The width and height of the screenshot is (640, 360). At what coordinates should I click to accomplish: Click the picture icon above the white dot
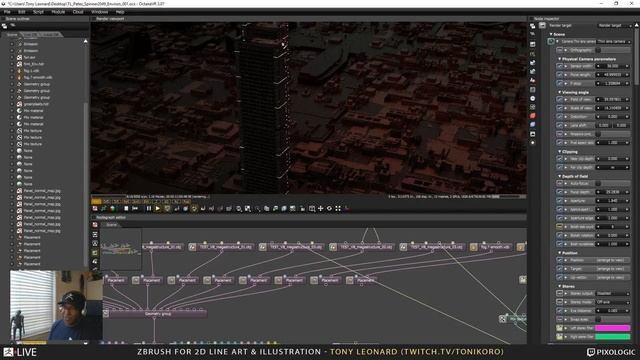click(x=533, y=134)
